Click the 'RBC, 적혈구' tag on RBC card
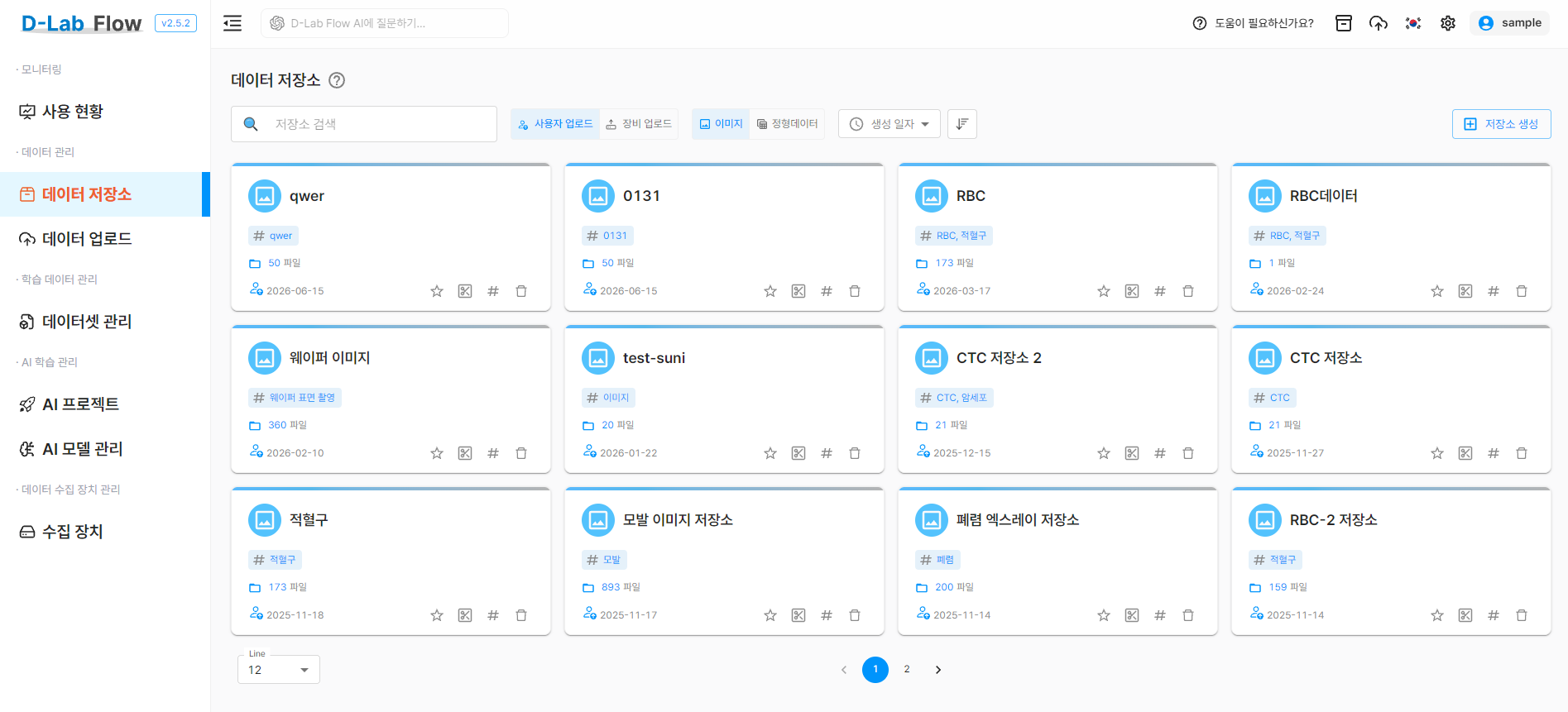 (x=954, y=236)
